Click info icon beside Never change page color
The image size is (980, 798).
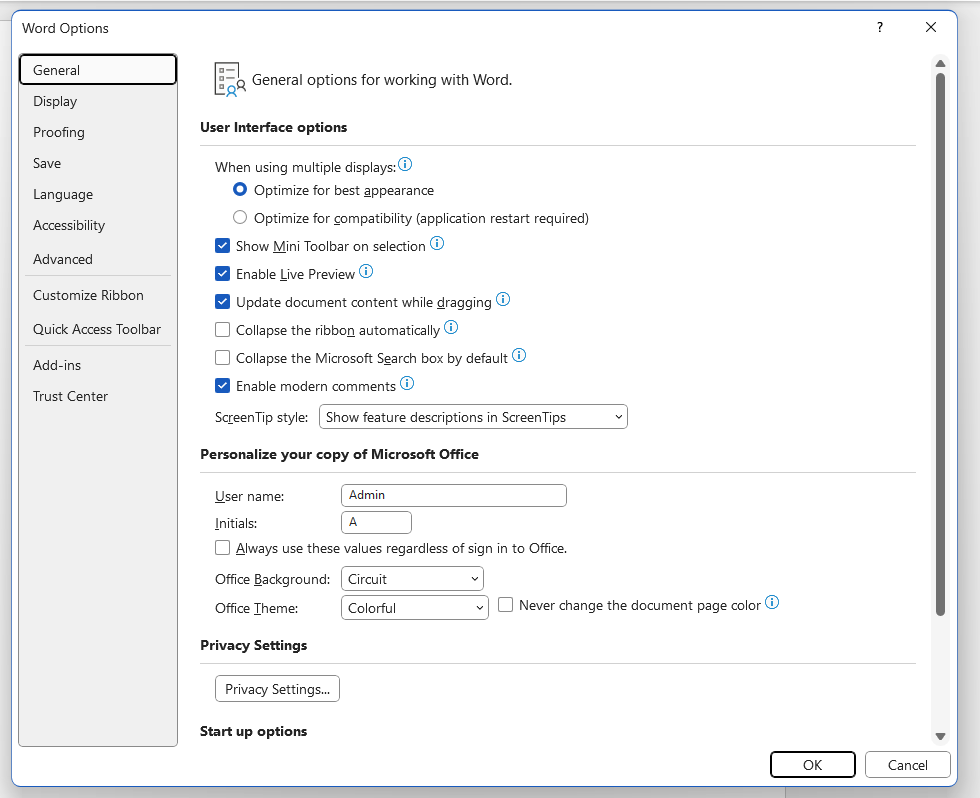point(772,602)
